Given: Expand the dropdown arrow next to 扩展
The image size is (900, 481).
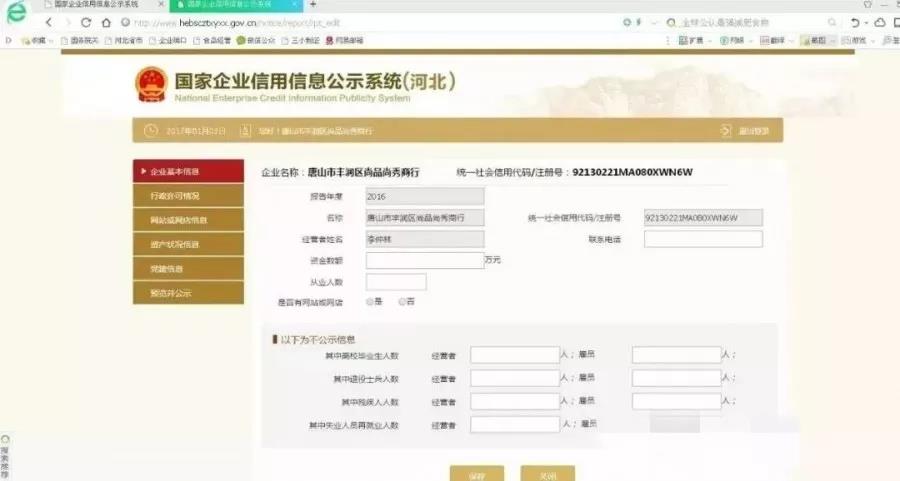Looking at the screenshot, I should [x=711, y=41].
